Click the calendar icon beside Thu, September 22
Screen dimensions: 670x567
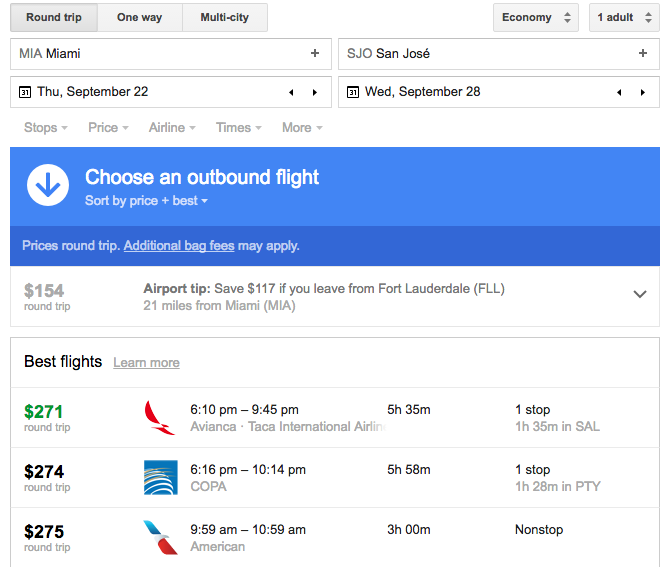25,92
